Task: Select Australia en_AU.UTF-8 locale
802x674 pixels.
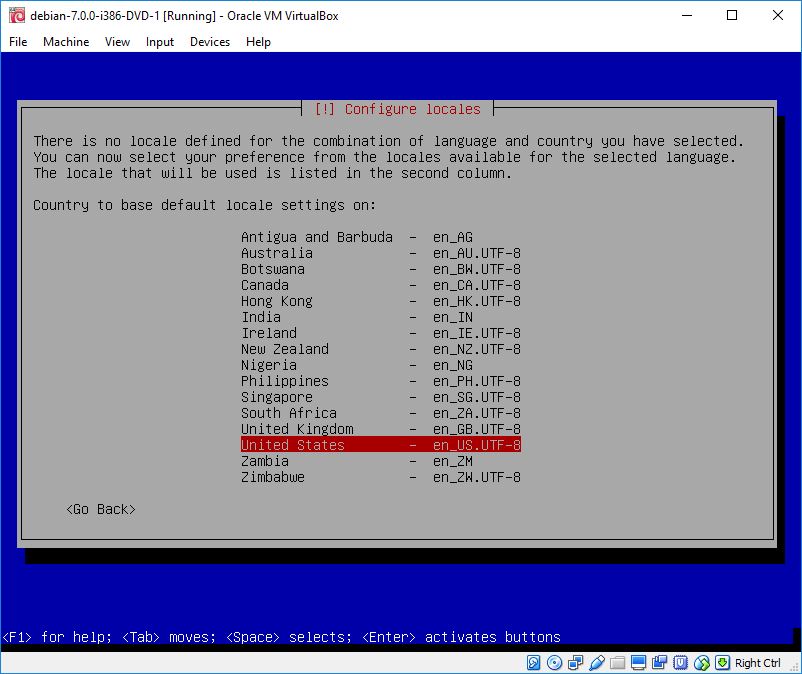Action: point(381,253)
